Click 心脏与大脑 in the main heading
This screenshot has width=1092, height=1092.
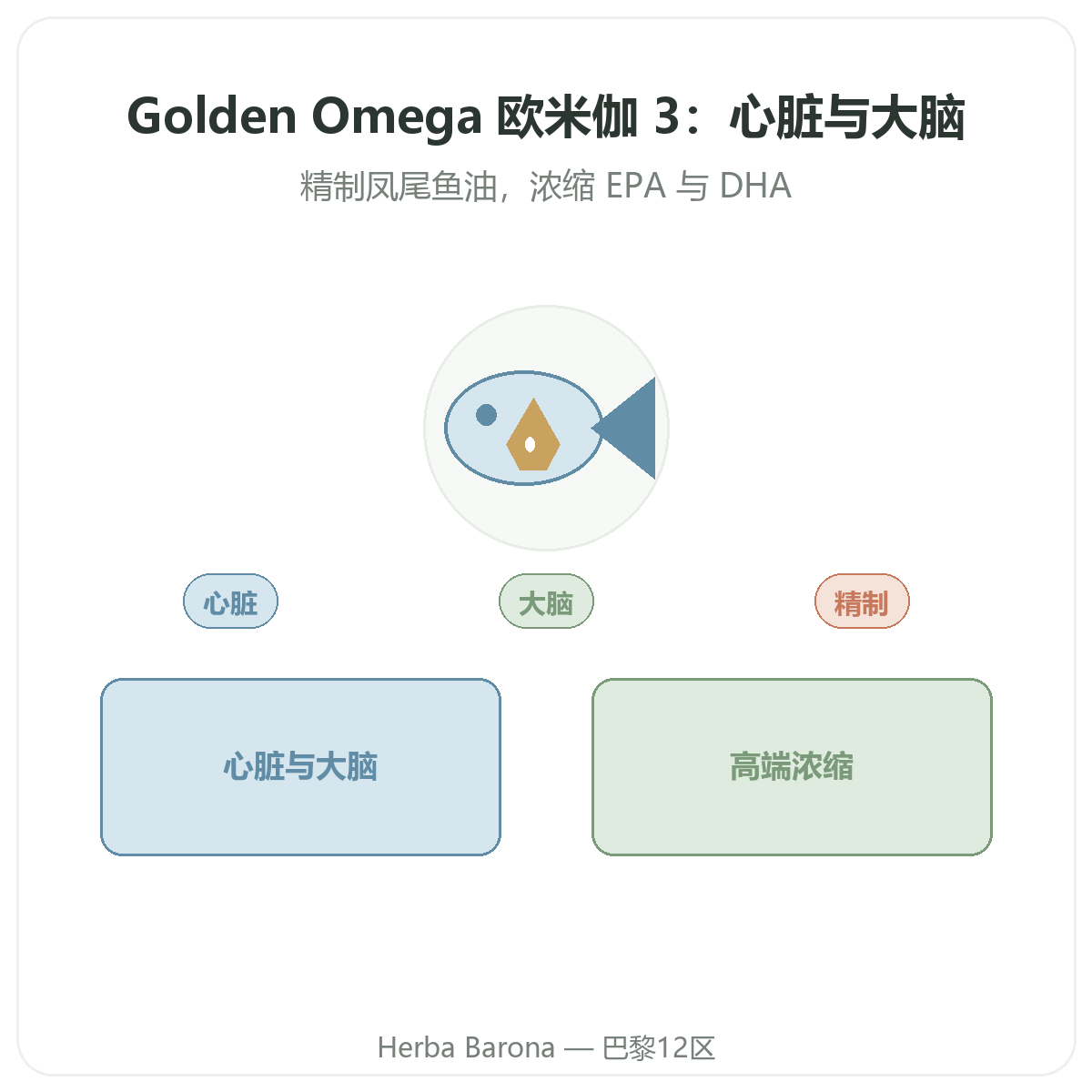847,117
